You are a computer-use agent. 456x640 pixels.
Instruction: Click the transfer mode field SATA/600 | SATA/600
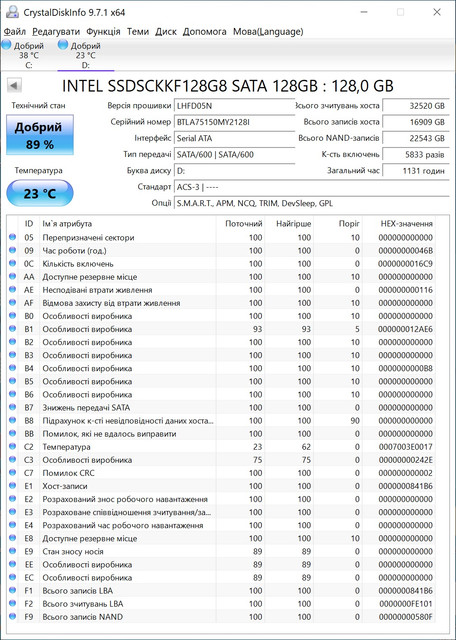point(234,155)
